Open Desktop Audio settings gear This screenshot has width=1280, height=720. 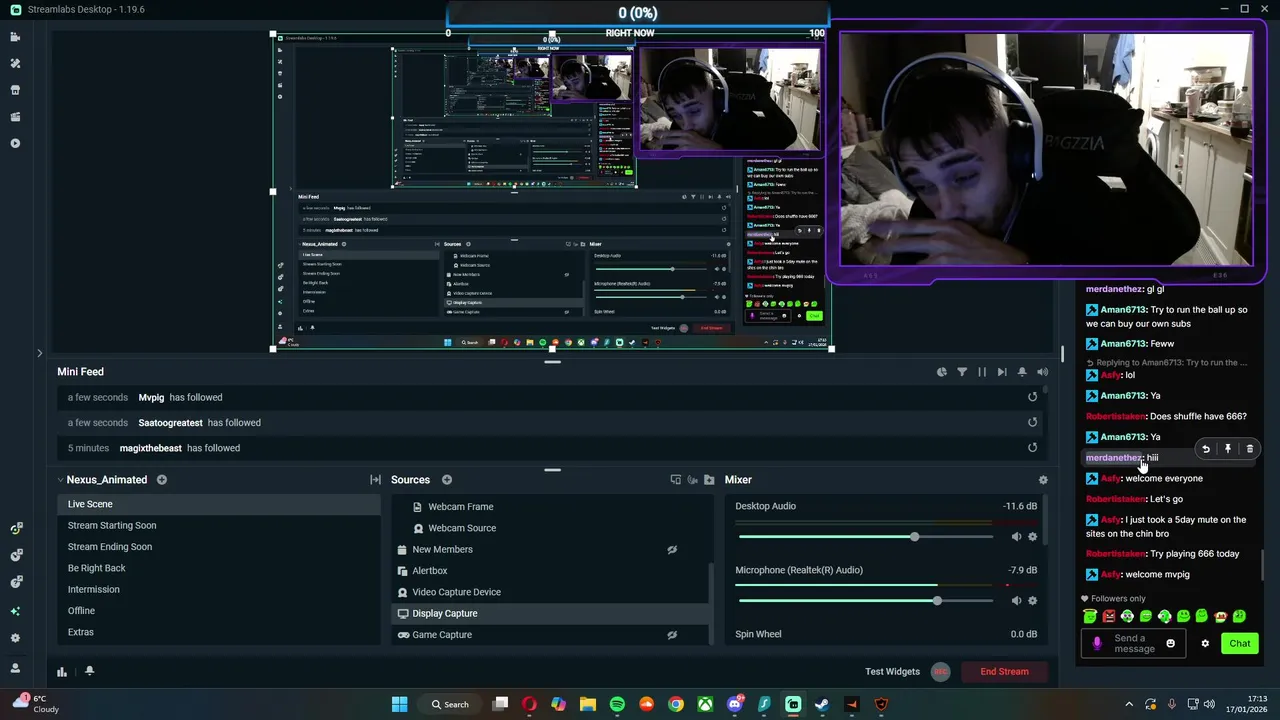(x=1033, y=537)
